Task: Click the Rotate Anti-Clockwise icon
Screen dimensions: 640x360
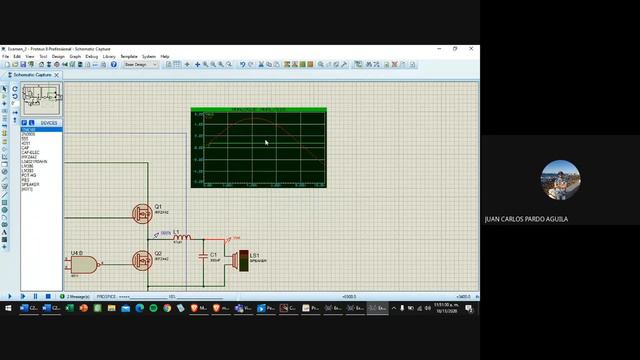Action: [x=15, y=96]
